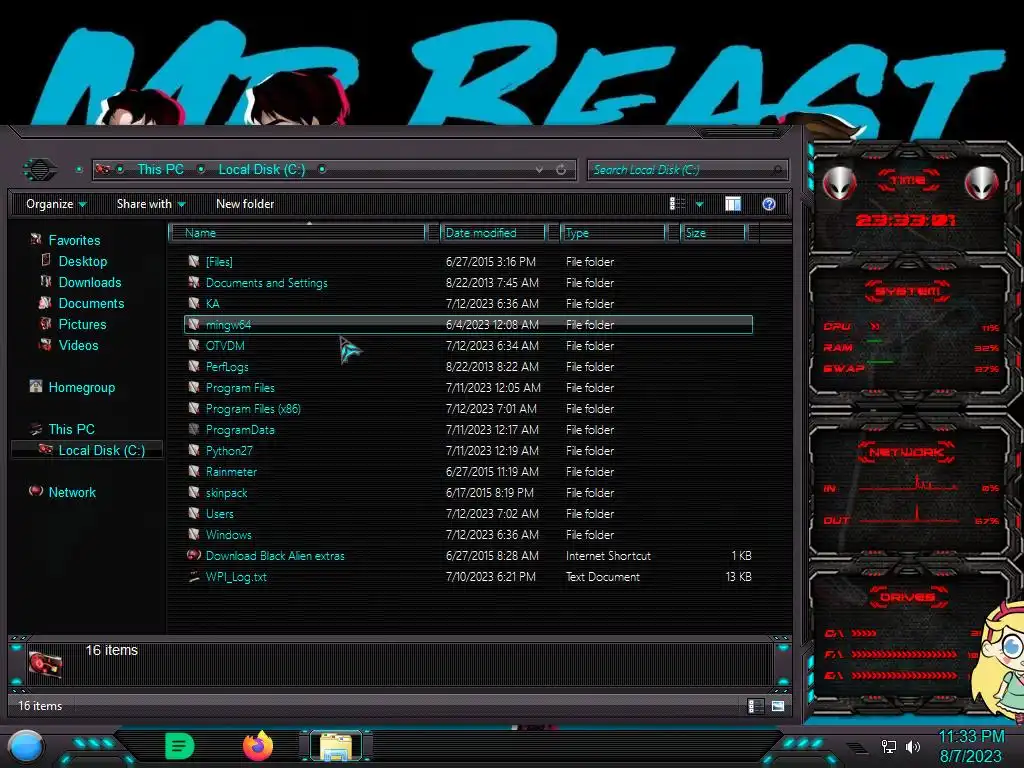Select This PC in the address breadcrumb
Viewport: 1024px width, 768px height.
160,169
